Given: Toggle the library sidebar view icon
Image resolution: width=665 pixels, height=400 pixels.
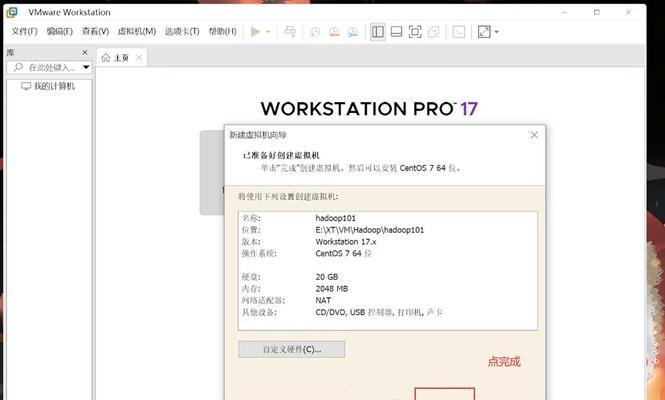Looking at the screenshot, I should click(378, 32).
